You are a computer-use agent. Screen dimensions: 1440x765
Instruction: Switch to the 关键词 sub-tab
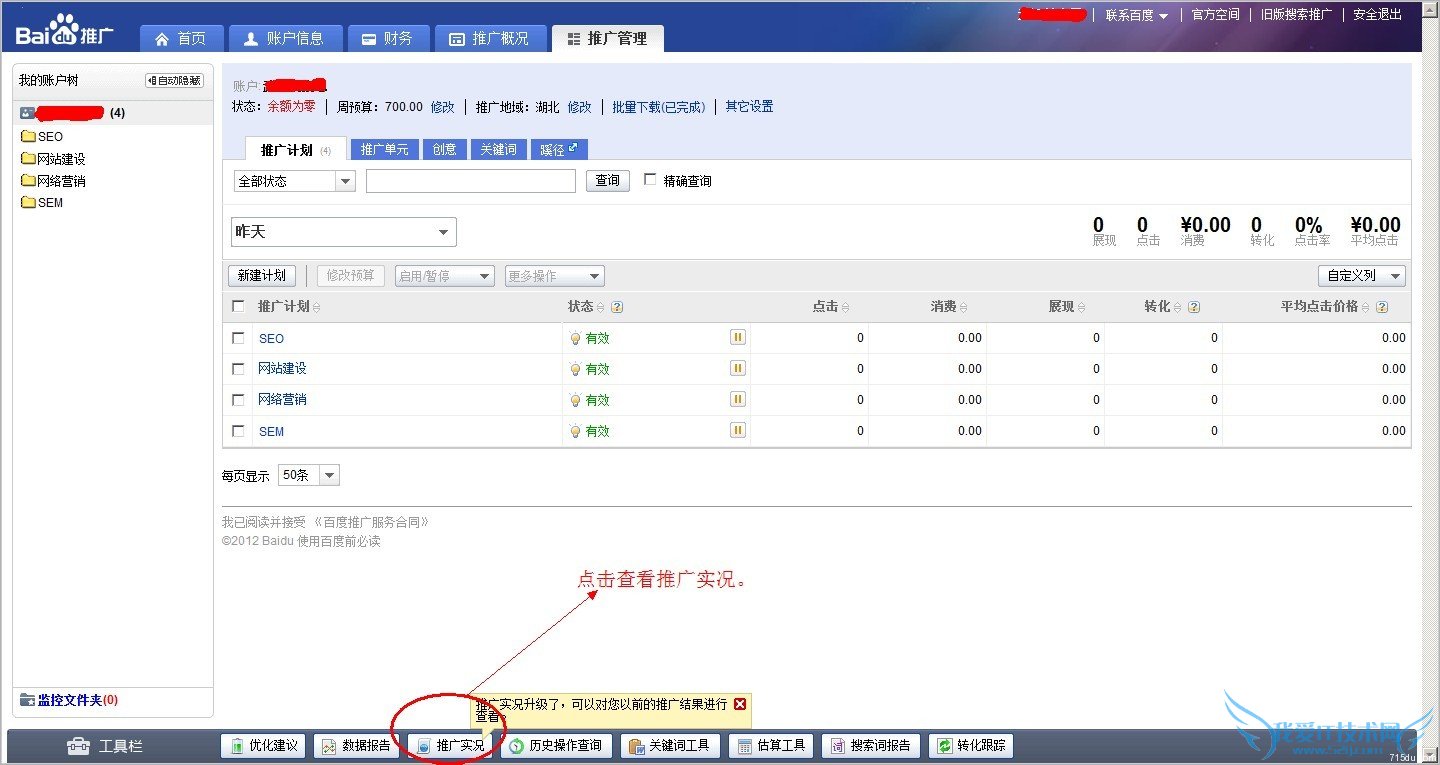point(499,149)
